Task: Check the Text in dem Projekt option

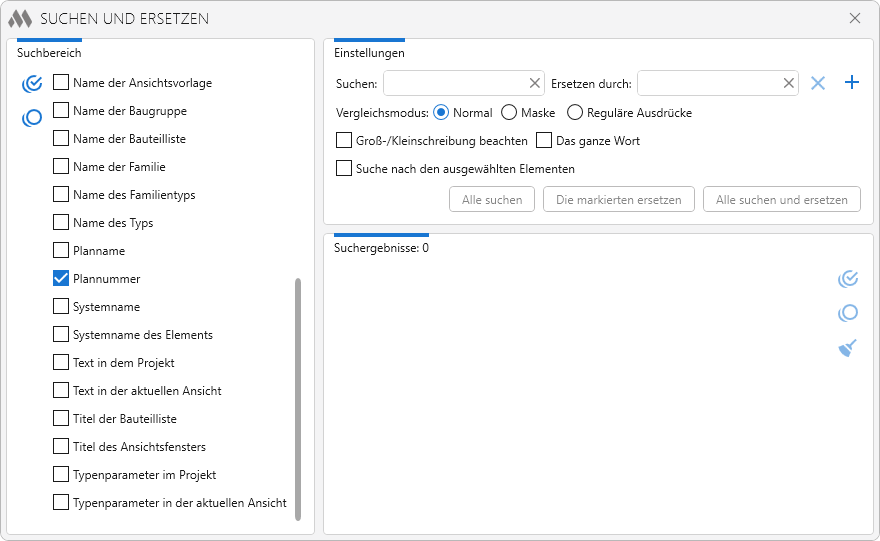Action: click(61, 363)
